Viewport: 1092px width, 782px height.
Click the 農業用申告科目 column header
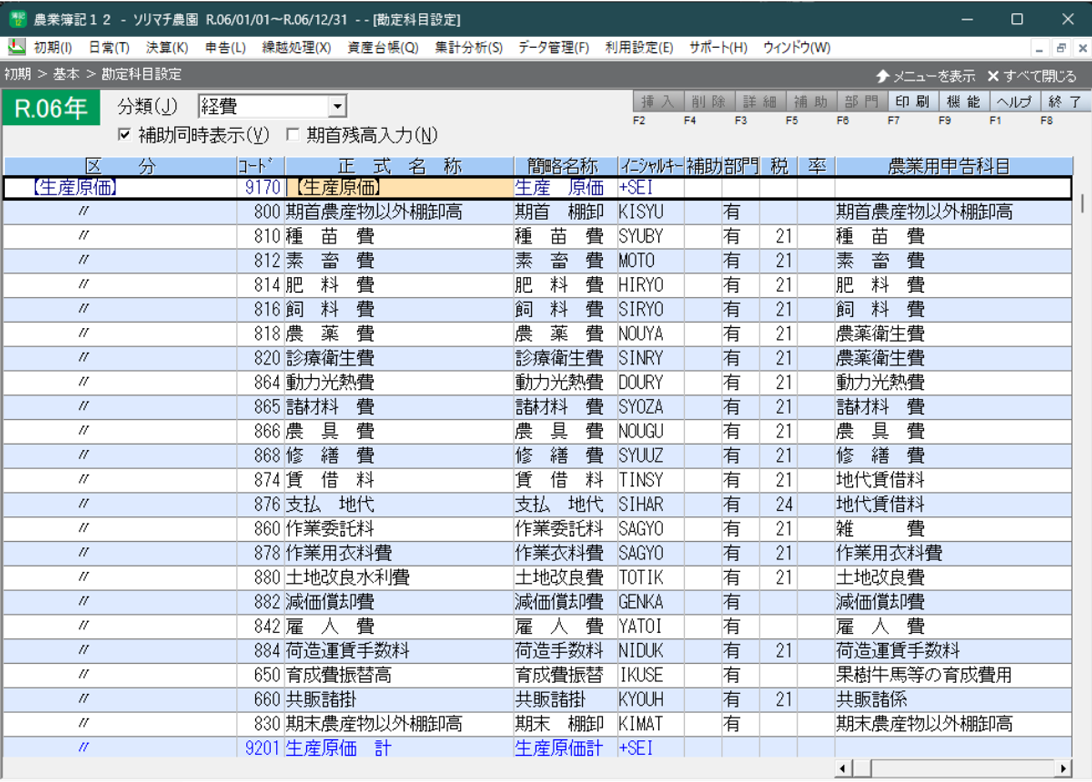tap(953, 166)
